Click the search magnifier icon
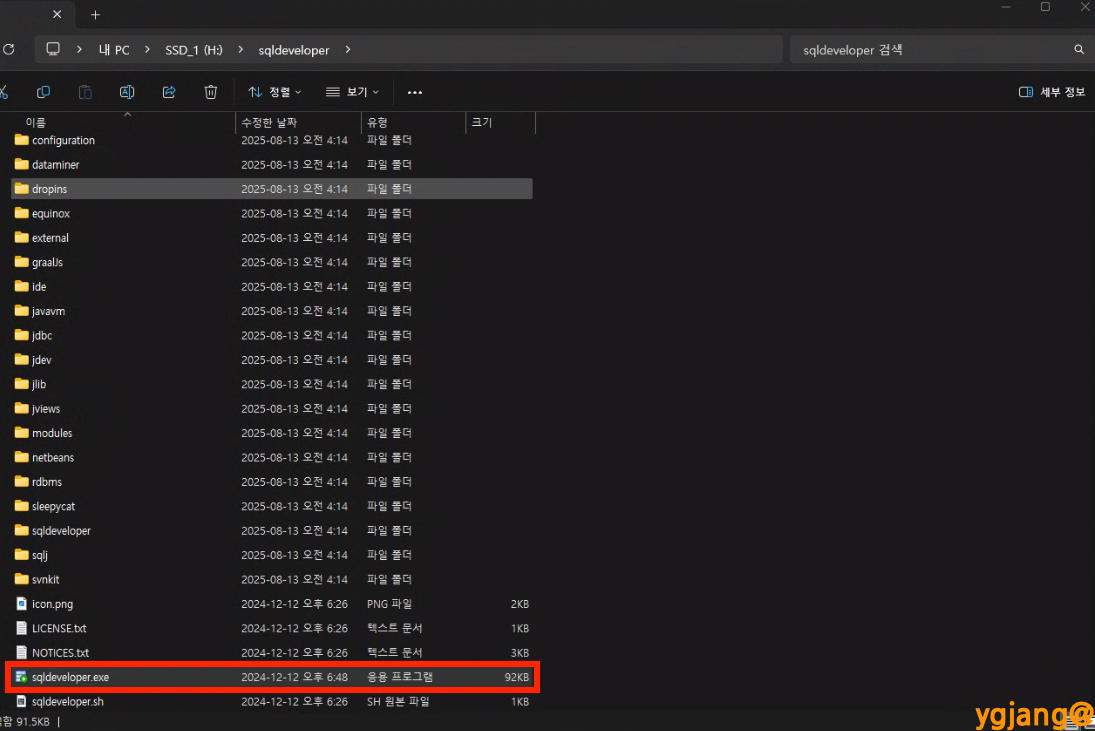Screen dimensions: 1095x731 1079,50
